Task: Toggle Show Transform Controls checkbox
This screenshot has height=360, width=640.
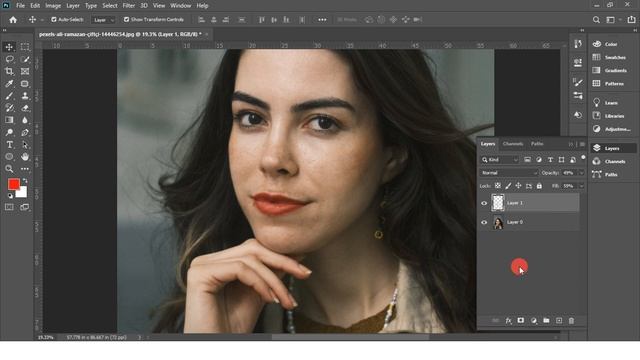Action: [127, 20]
